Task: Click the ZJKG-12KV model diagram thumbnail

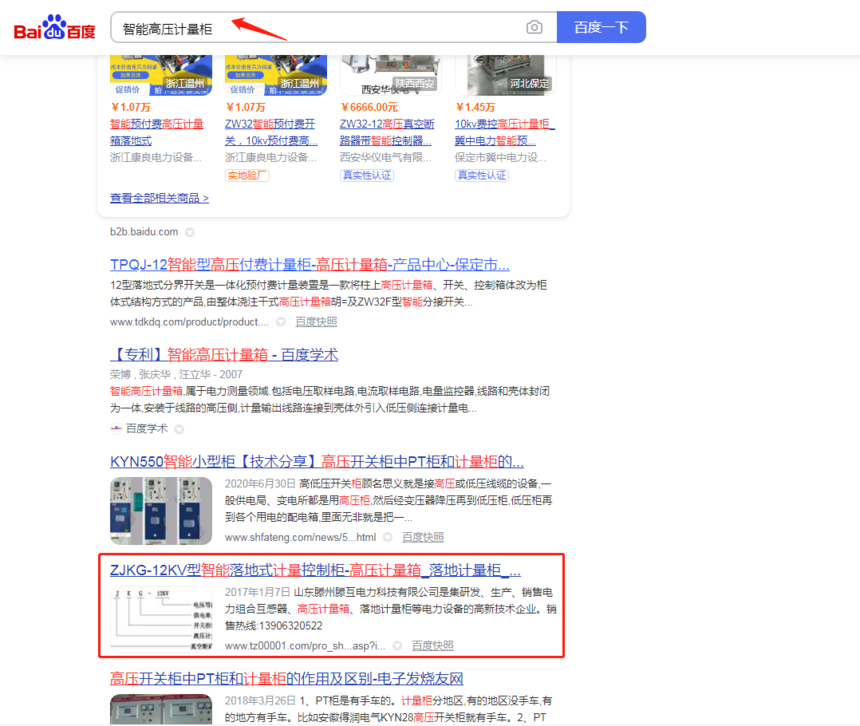Action: (161, 619)
